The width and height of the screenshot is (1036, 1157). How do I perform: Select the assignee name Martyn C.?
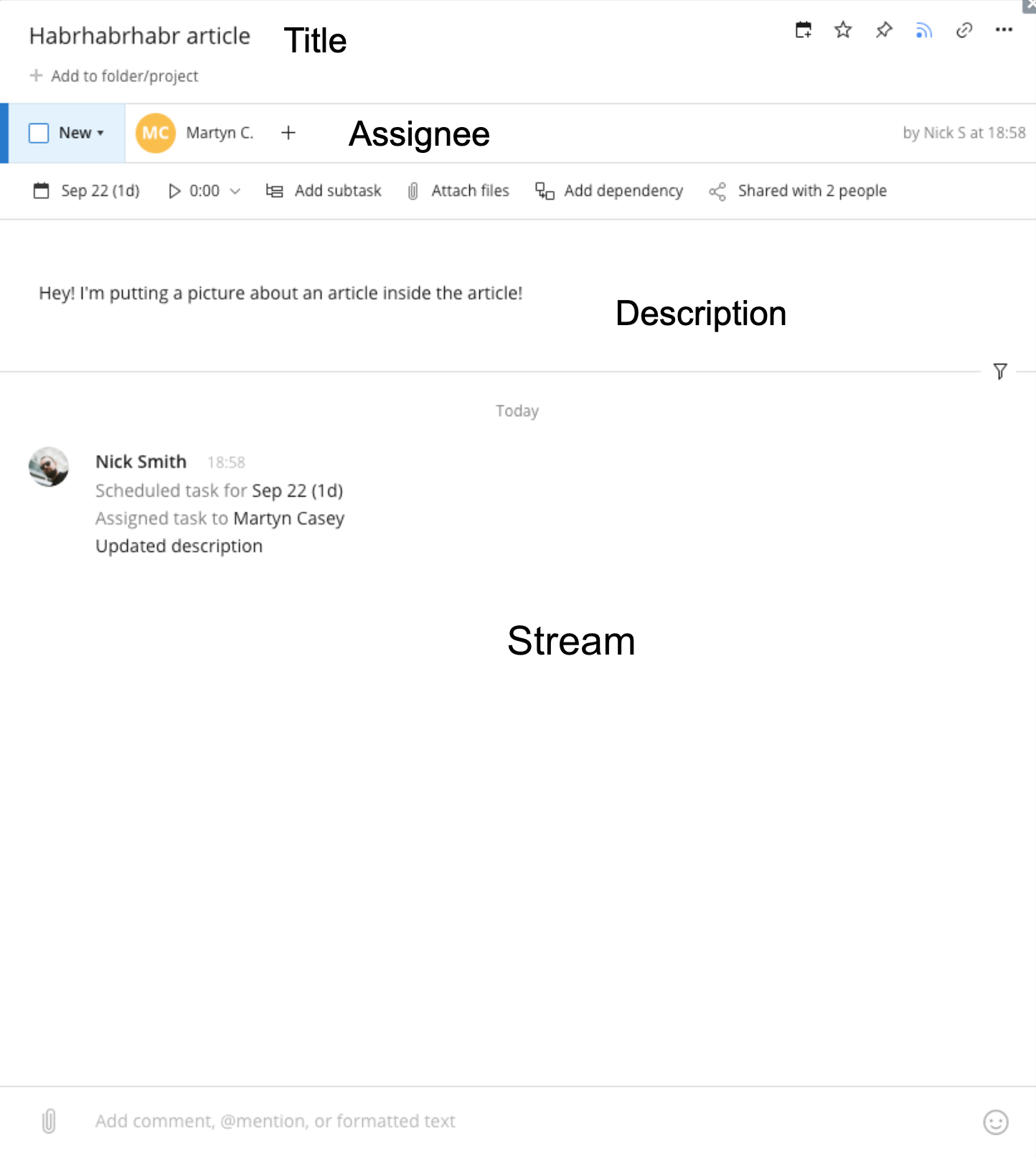point(220,133)
